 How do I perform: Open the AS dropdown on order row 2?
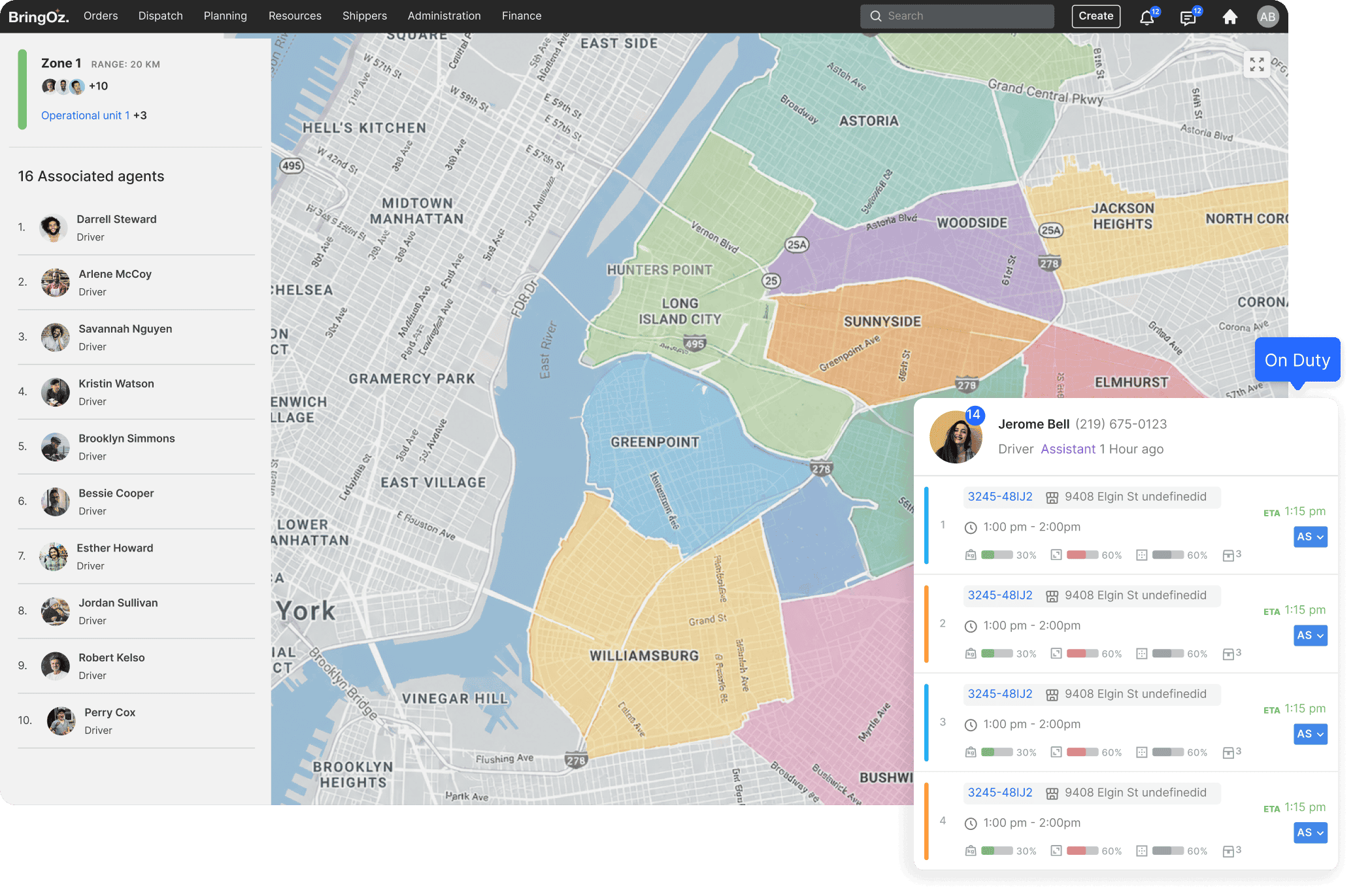[1311, 635]
